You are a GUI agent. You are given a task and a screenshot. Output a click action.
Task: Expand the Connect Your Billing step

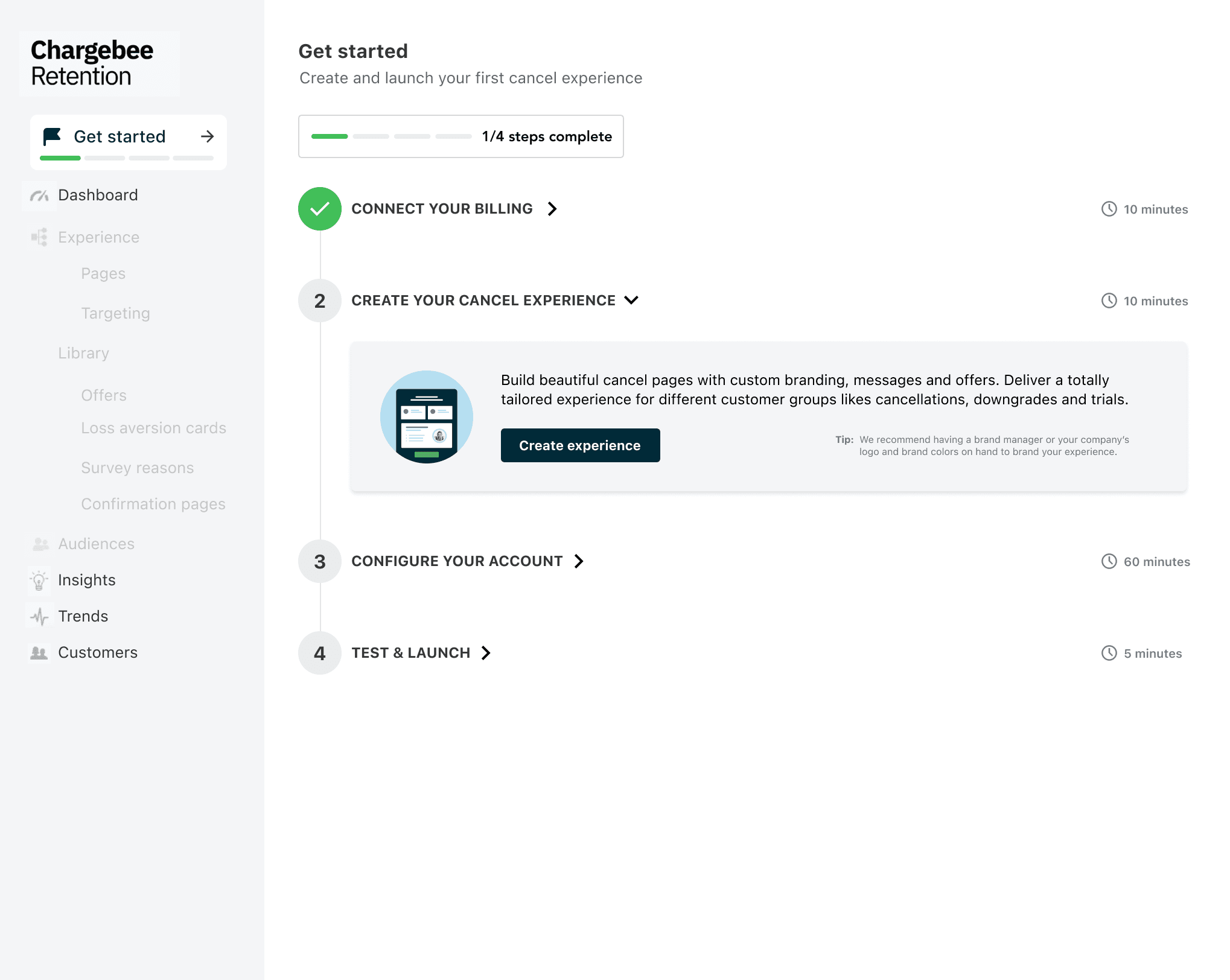pos(552,209)
